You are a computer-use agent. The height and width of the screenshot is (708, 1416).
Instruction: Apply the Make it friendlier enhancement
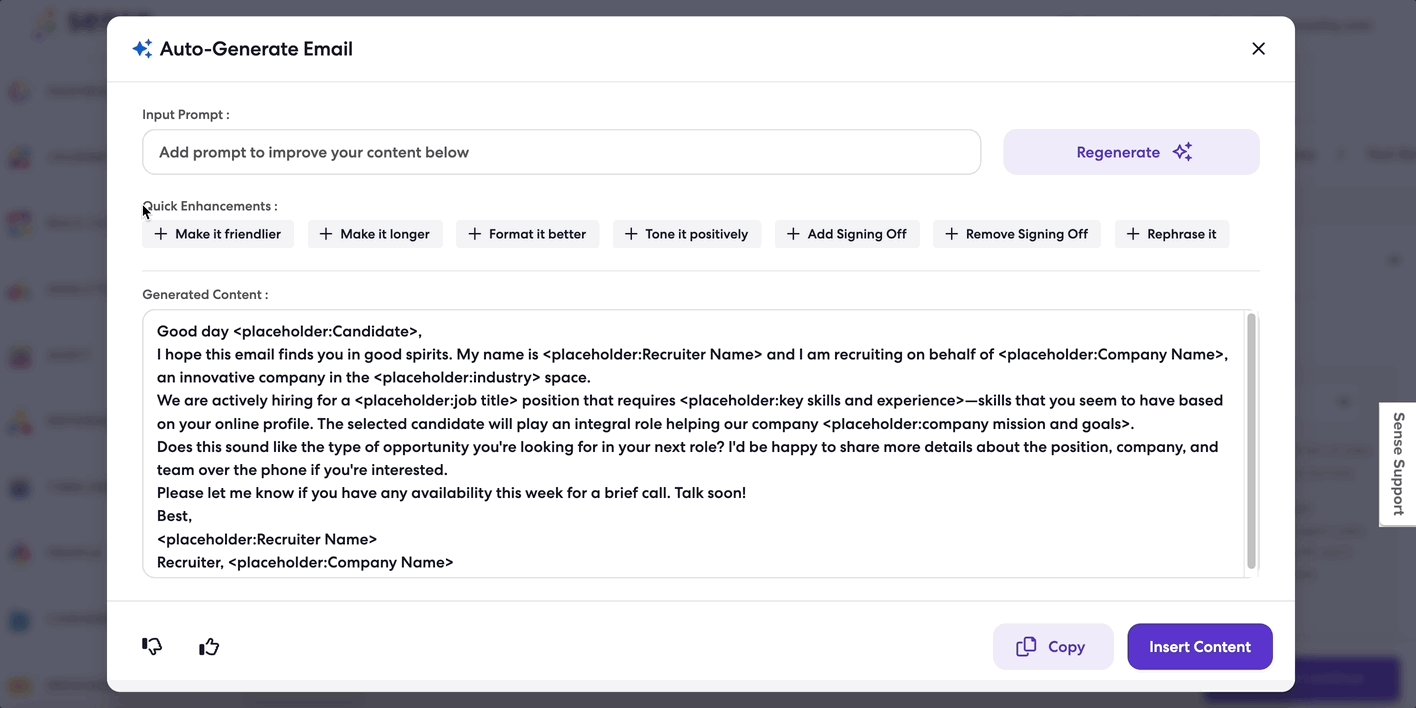pos(218,234)
